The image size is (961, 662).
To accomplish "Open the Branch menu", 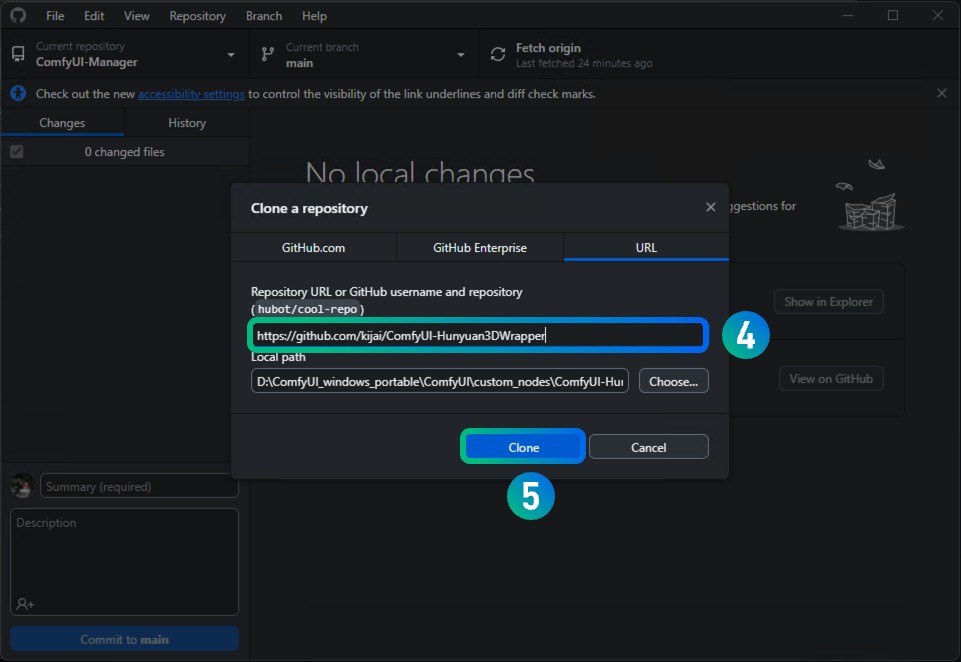I will [x=264, y=16].
